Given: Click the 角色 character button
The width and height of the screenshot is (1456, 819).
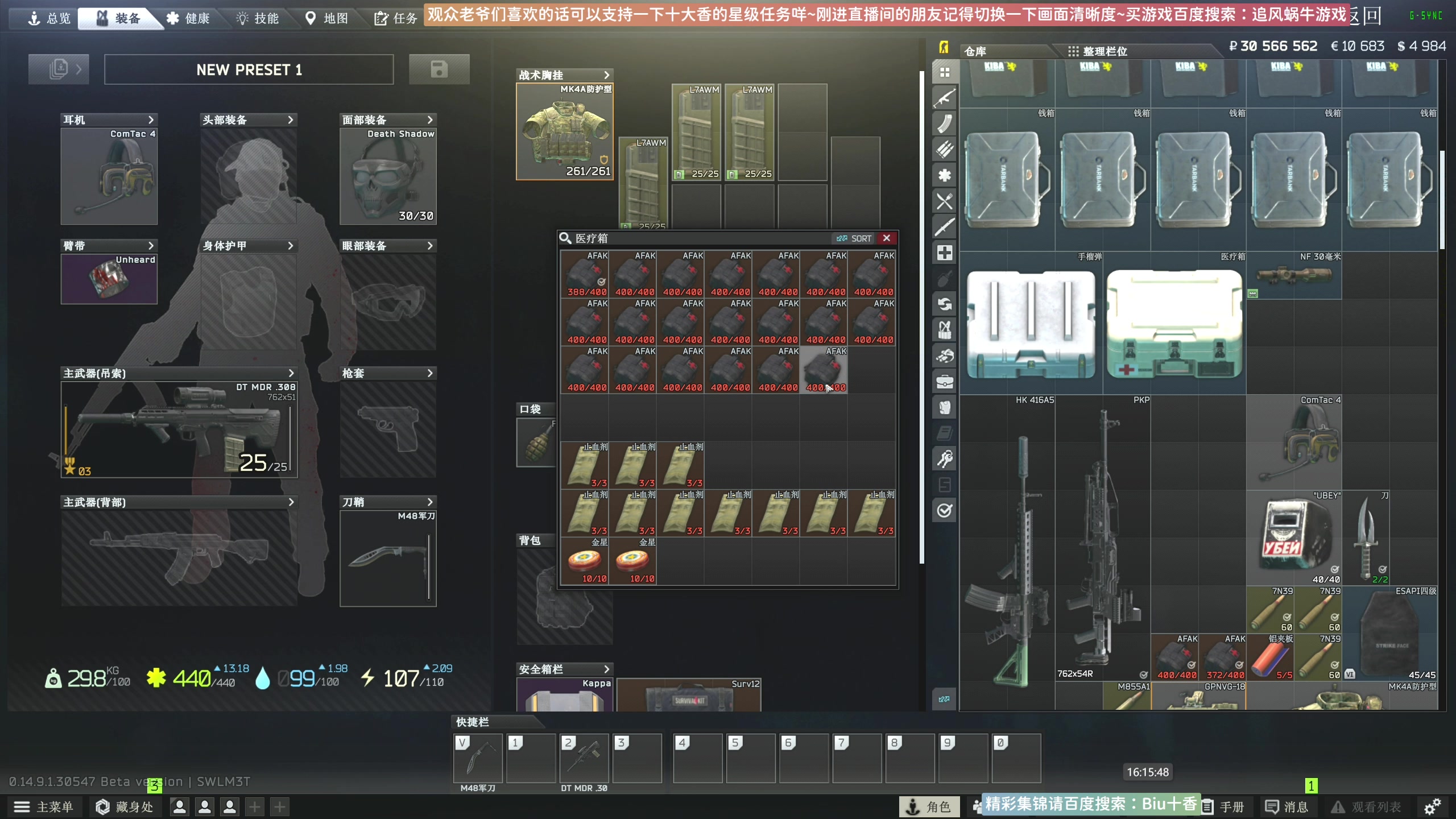Looking at the screenshot, I should click(x=929, y=806).
